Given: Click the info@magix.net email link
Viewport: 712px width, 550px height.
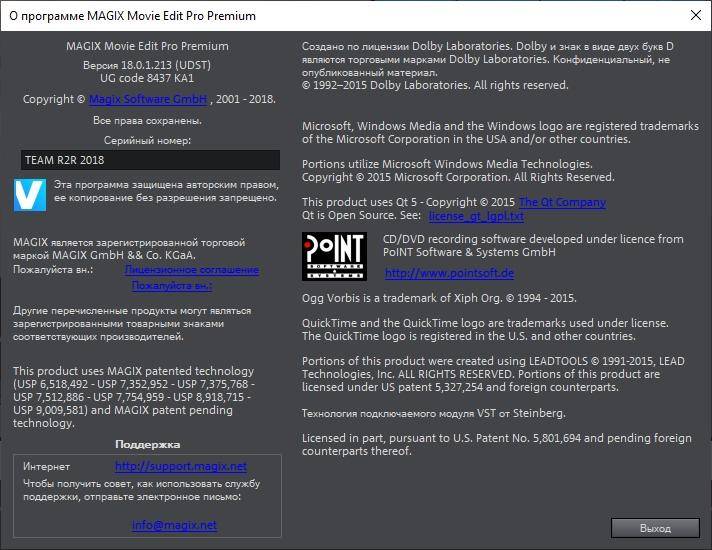Looking at the screenshot, I should coord(174,525).
